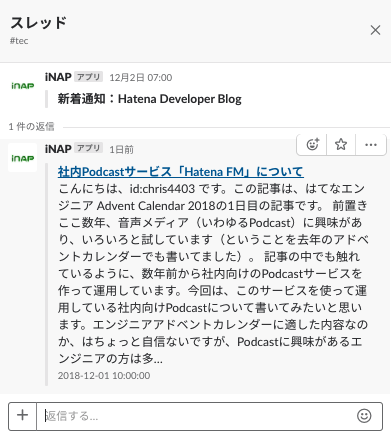This screenshot has height=437, width=391.
Task: Click the iNAP avatar on the first message
Action: click(22, 86)
